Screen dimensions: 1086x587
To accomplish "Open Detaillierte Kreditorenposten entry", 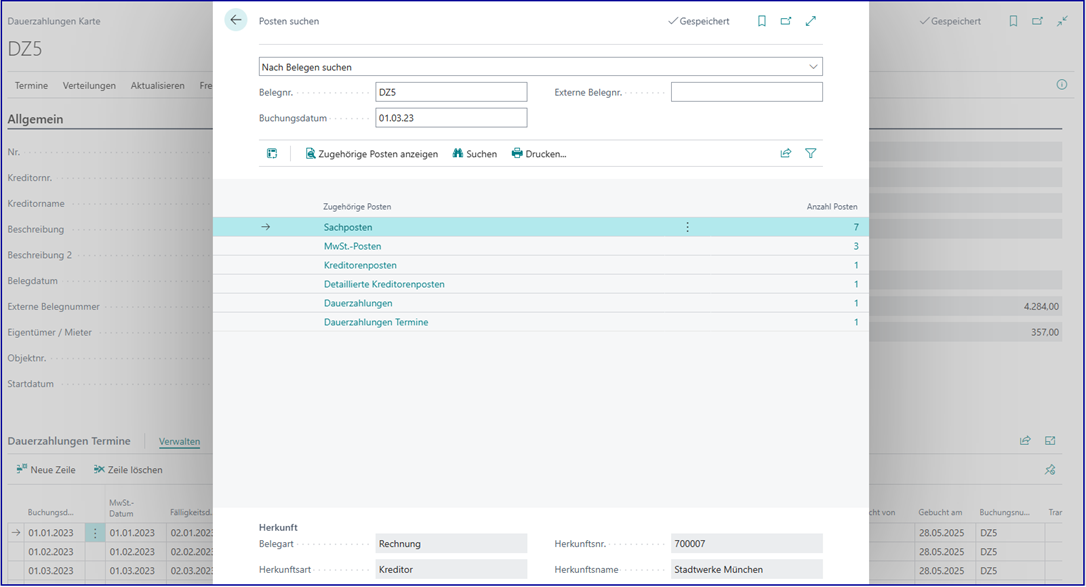I will click(x=384, y=284).
